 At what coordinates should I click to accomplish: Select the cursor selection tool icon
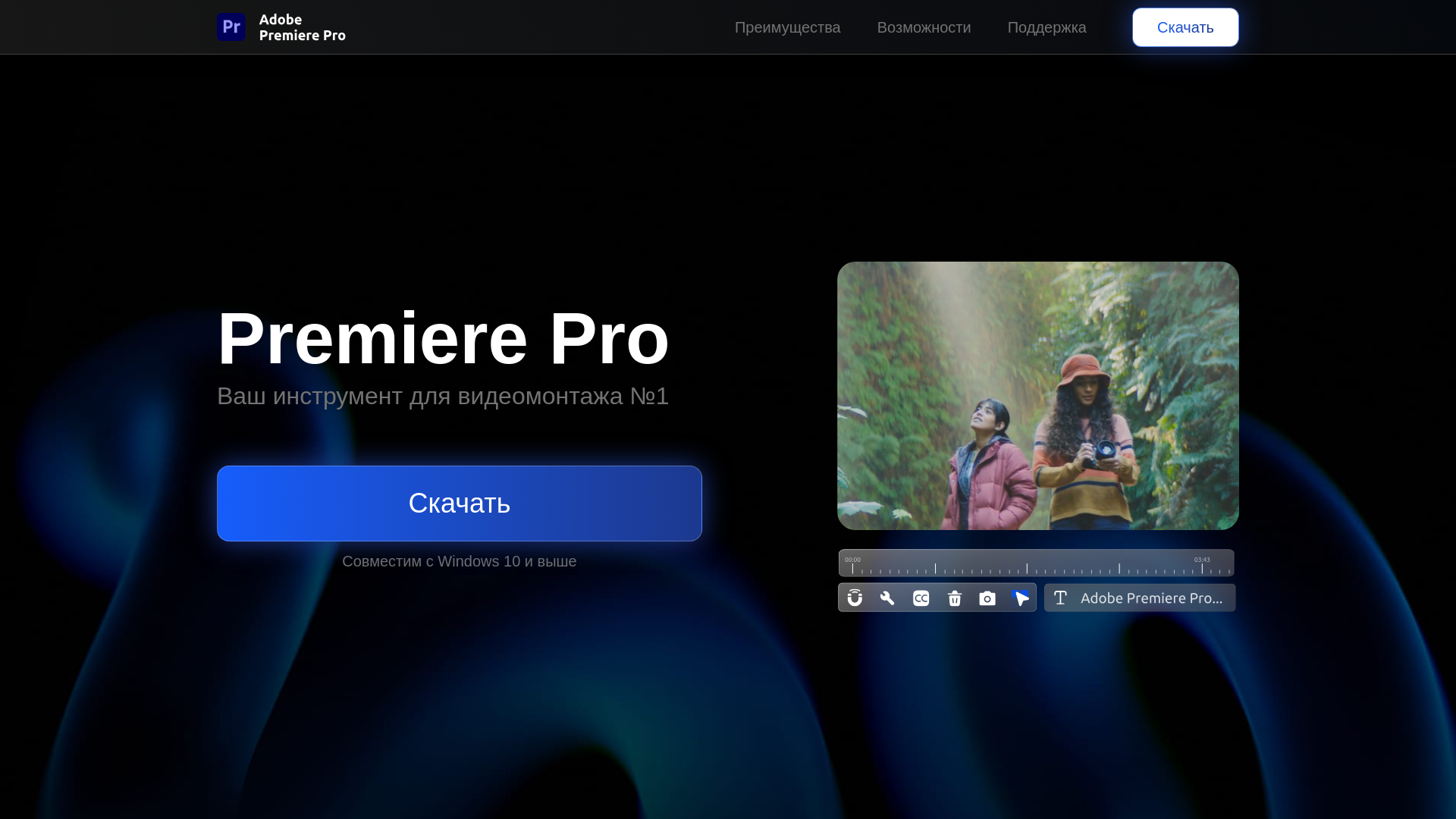coord(1021,598)
